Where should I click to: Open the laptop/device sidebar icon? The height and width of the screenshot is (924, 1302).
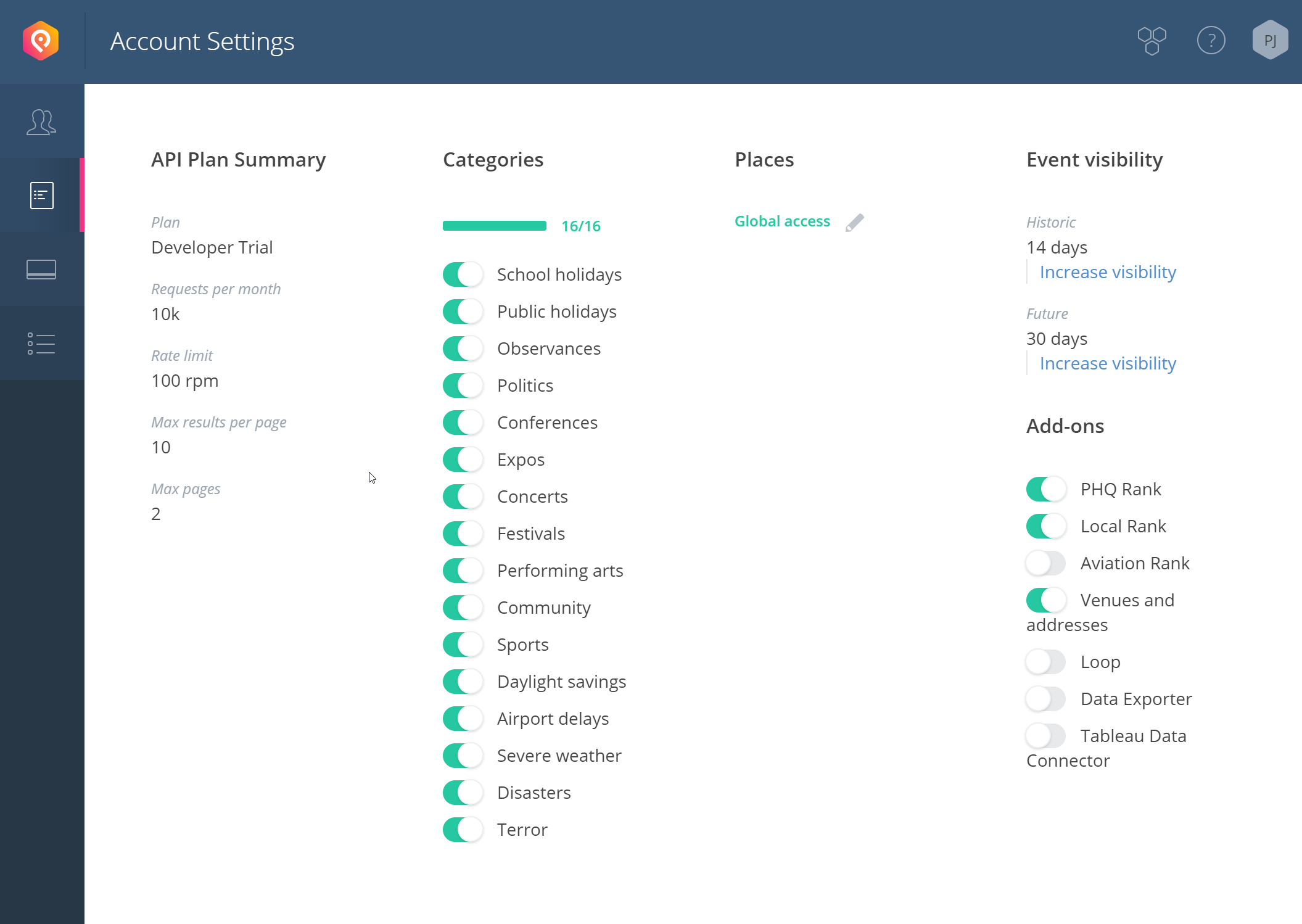[x=41, y=270]
